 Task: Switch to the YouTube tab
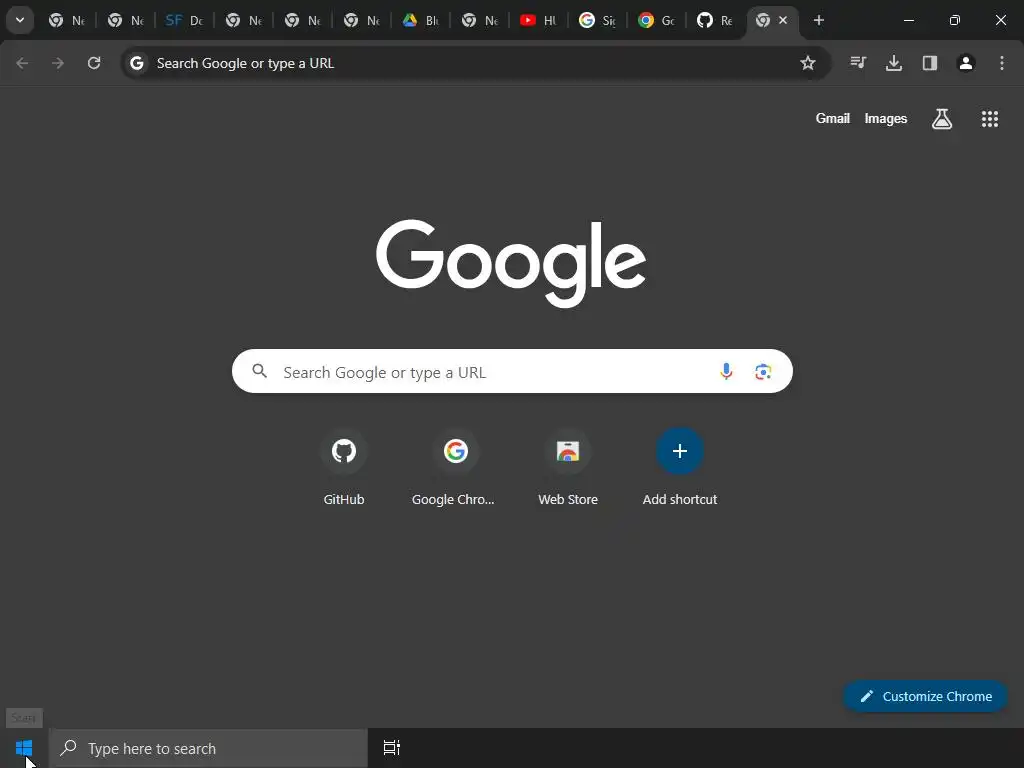[x=538, y=20]
